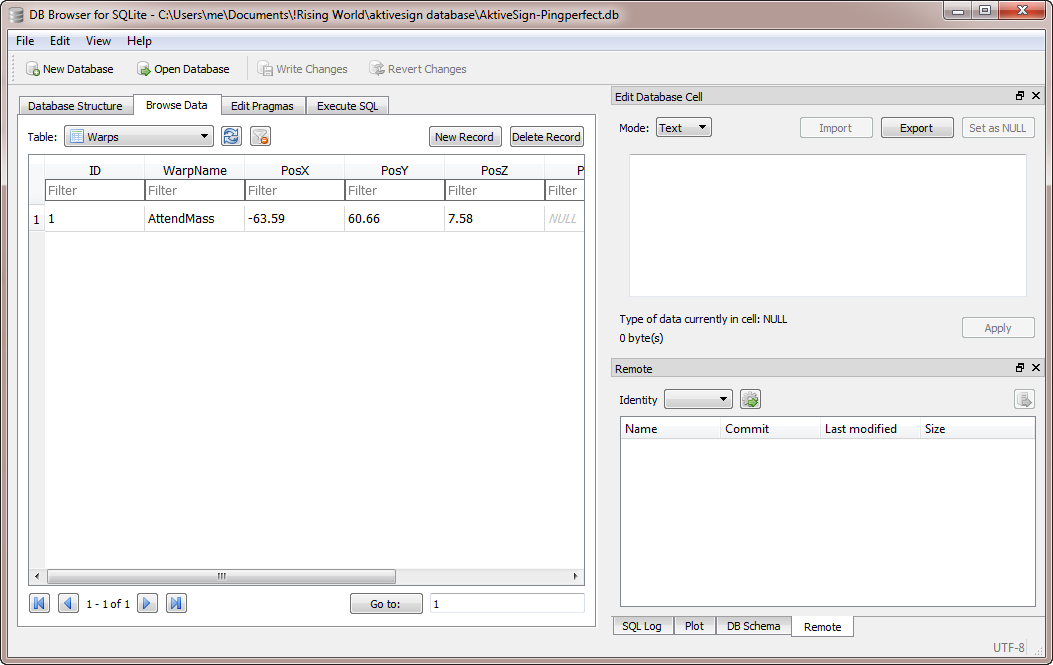This screenshot has height=665, width=1053.
Task: Jump to the last record using the navigation arrow
Action: [x=176, y=603]
